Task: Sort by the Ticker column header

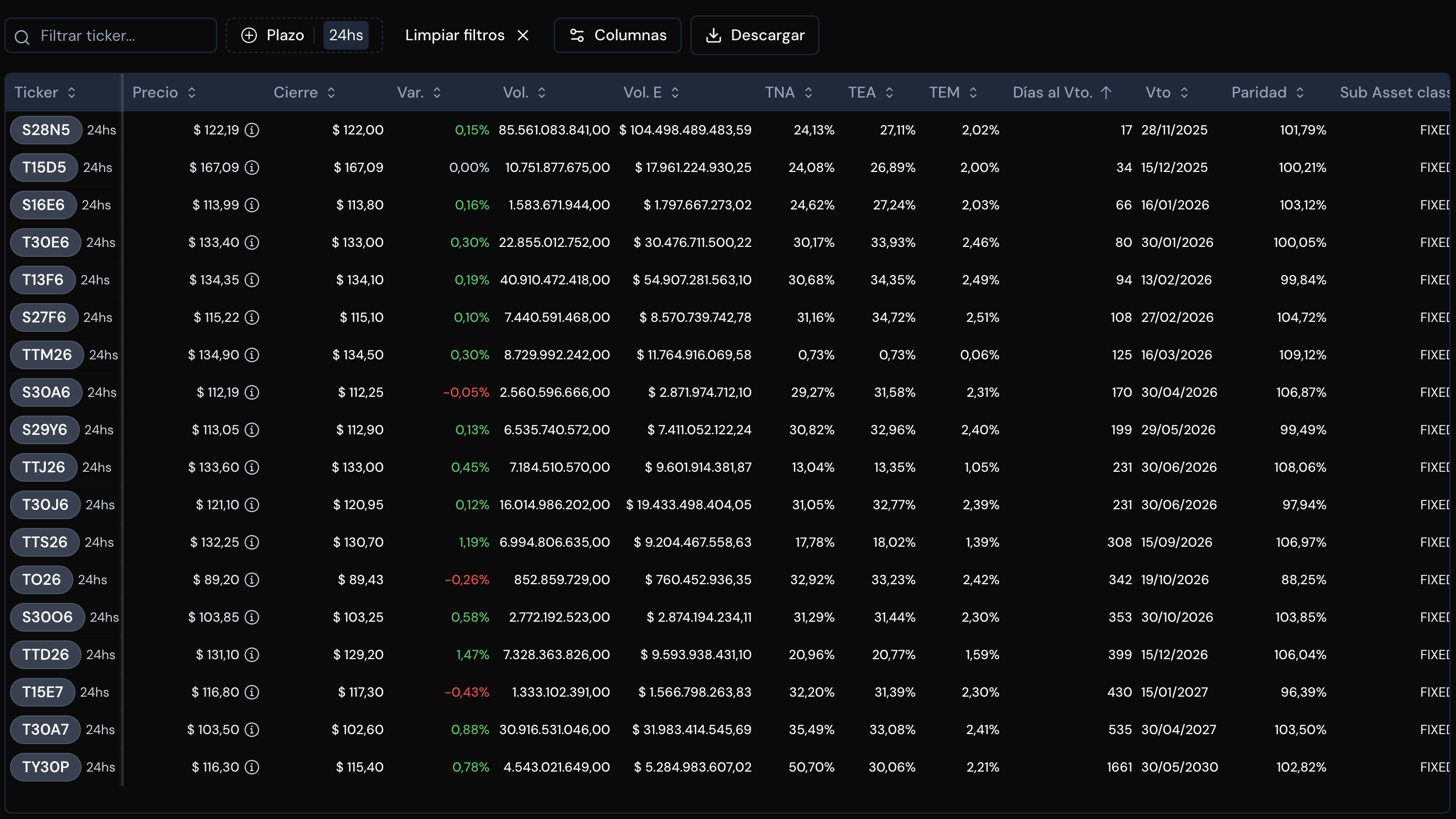Action: 45,93
